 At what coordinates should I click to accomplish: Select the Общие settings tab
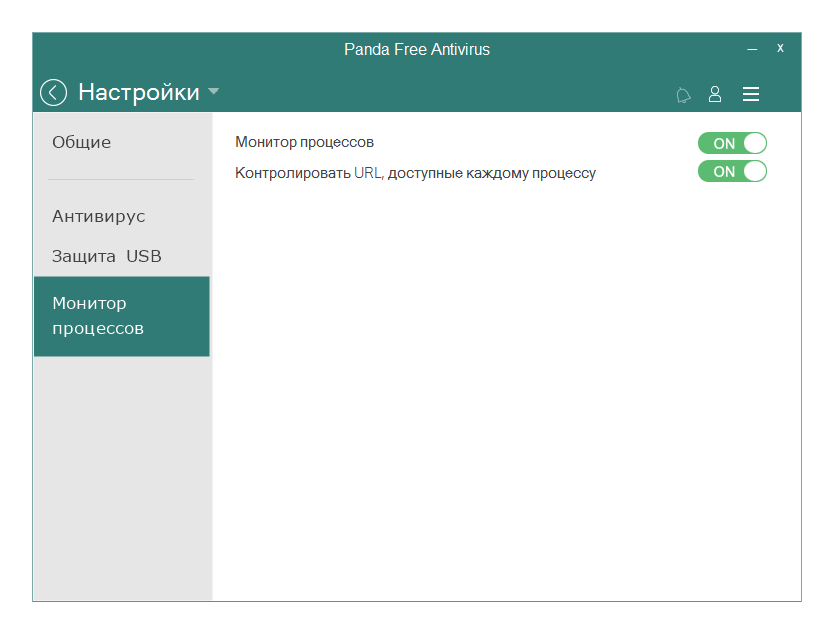[x=81, y=142]
